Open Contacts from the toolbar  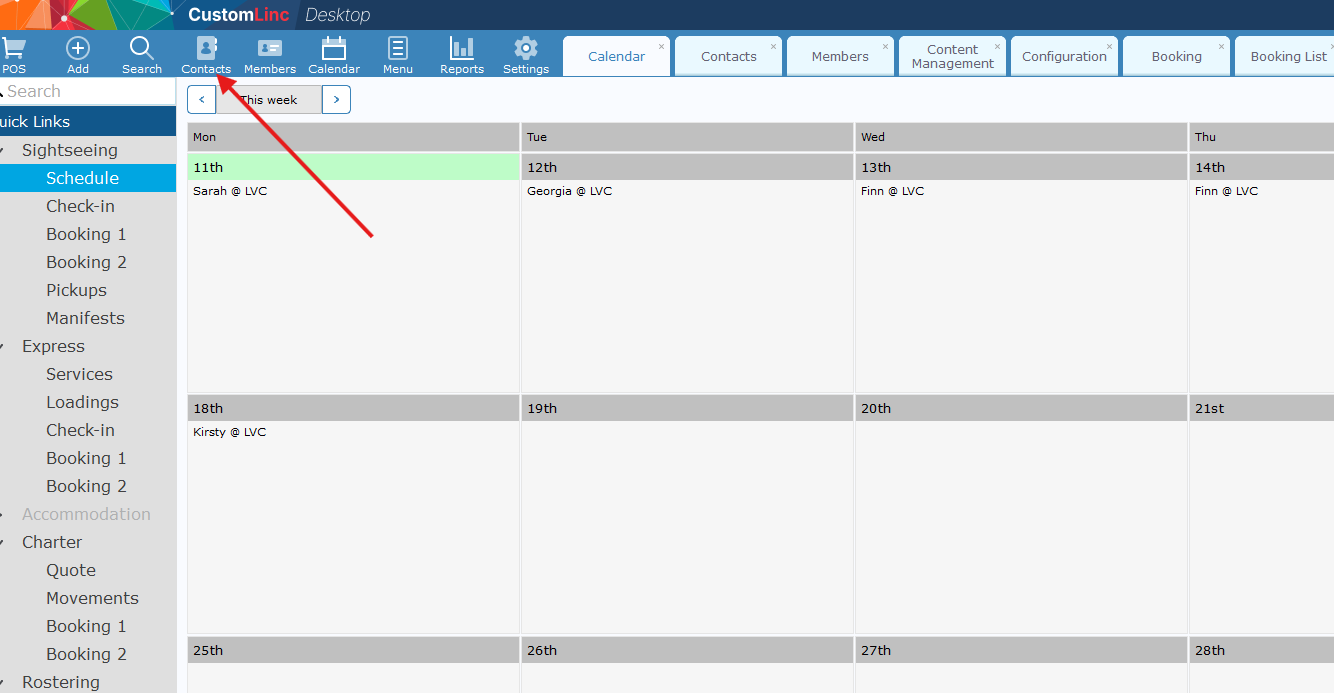click(x=206, y=54)
